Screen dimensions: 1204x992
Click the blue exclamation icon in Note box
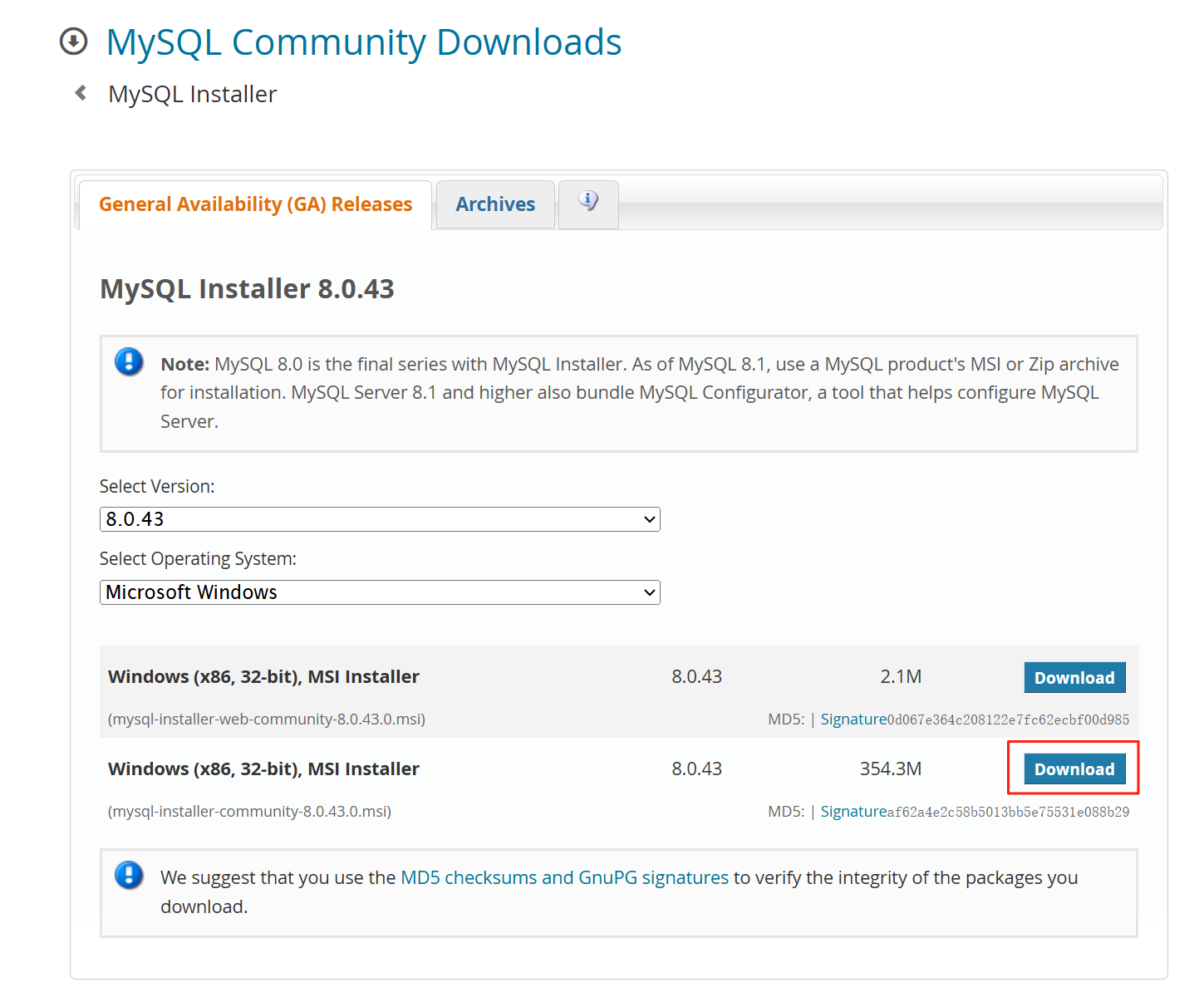pos(129,362)
